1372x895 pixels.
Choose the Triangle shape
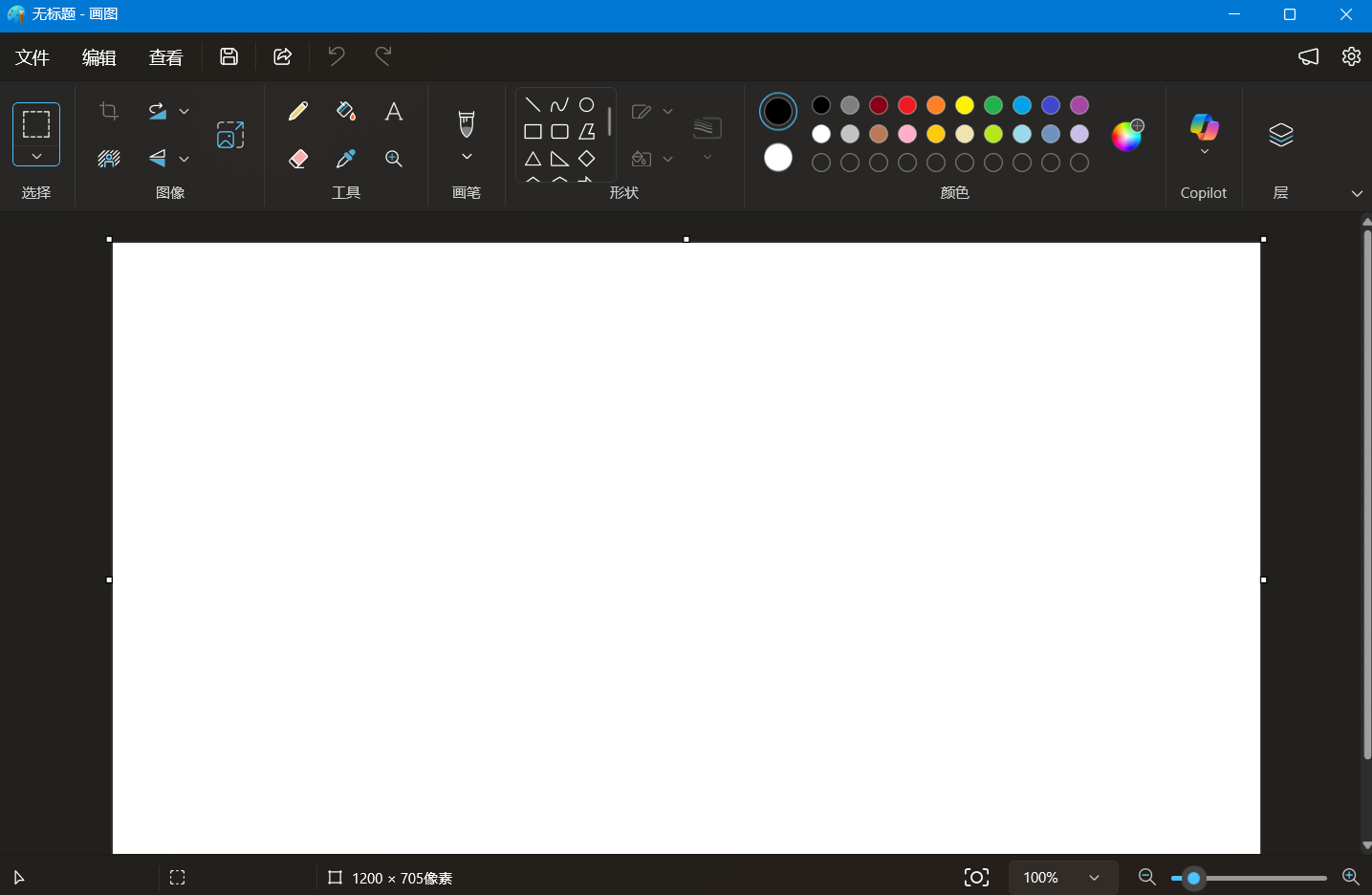[x=533, y=159]
